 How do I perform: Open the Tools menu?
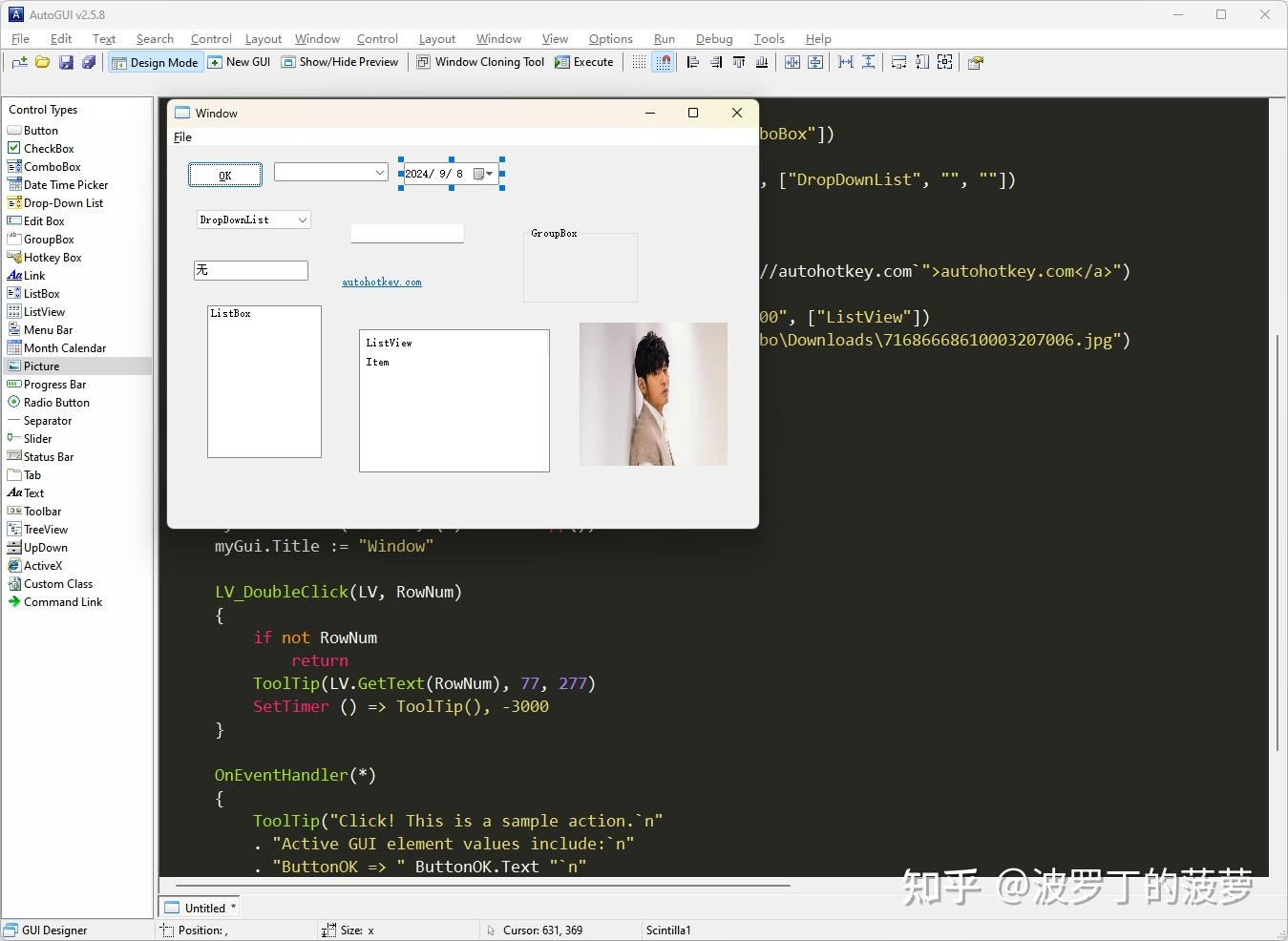click(769, 38)
